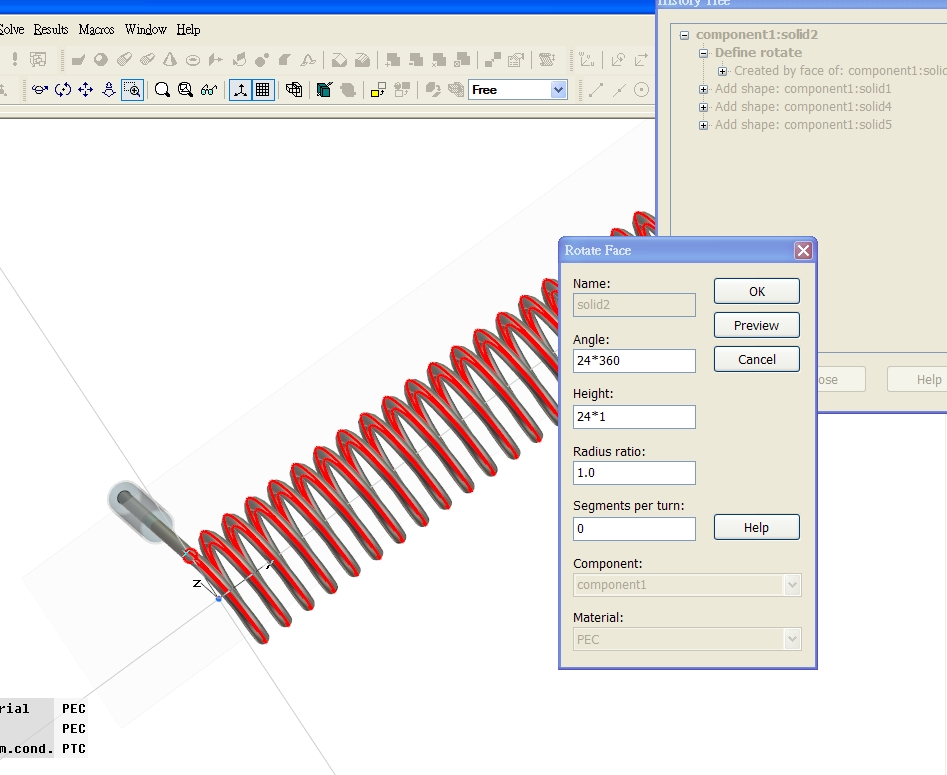Click the exclamation mark toolbar icon
The width and height of the screenshot is (947, 775).
[x=15, y=59]
